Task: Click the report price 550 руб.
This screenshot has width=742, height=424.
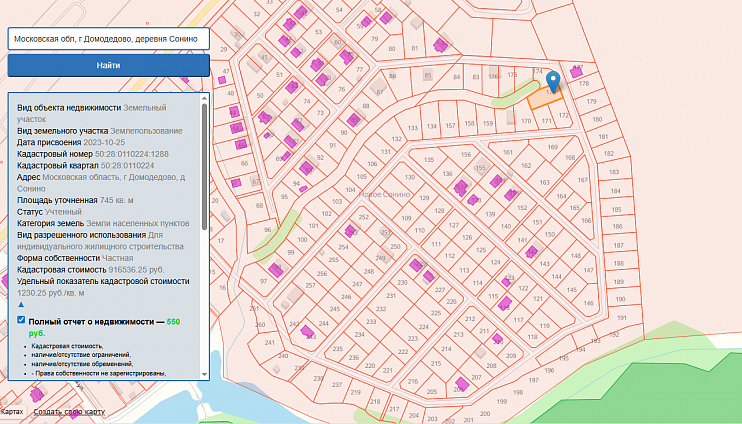Action: click(x=104, y=327)
